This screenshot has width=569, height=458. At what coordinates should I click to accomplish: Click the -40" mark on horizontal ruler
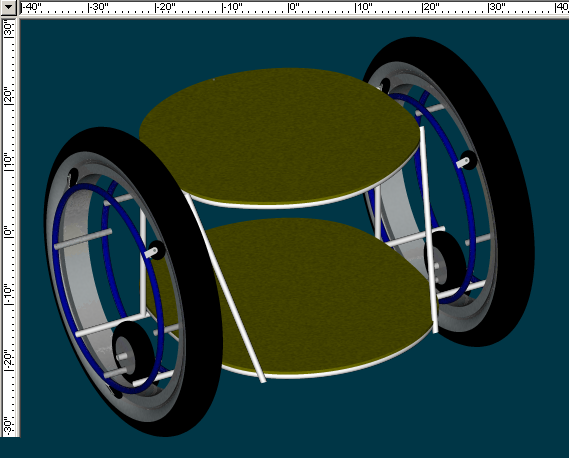tap(32, 7)
